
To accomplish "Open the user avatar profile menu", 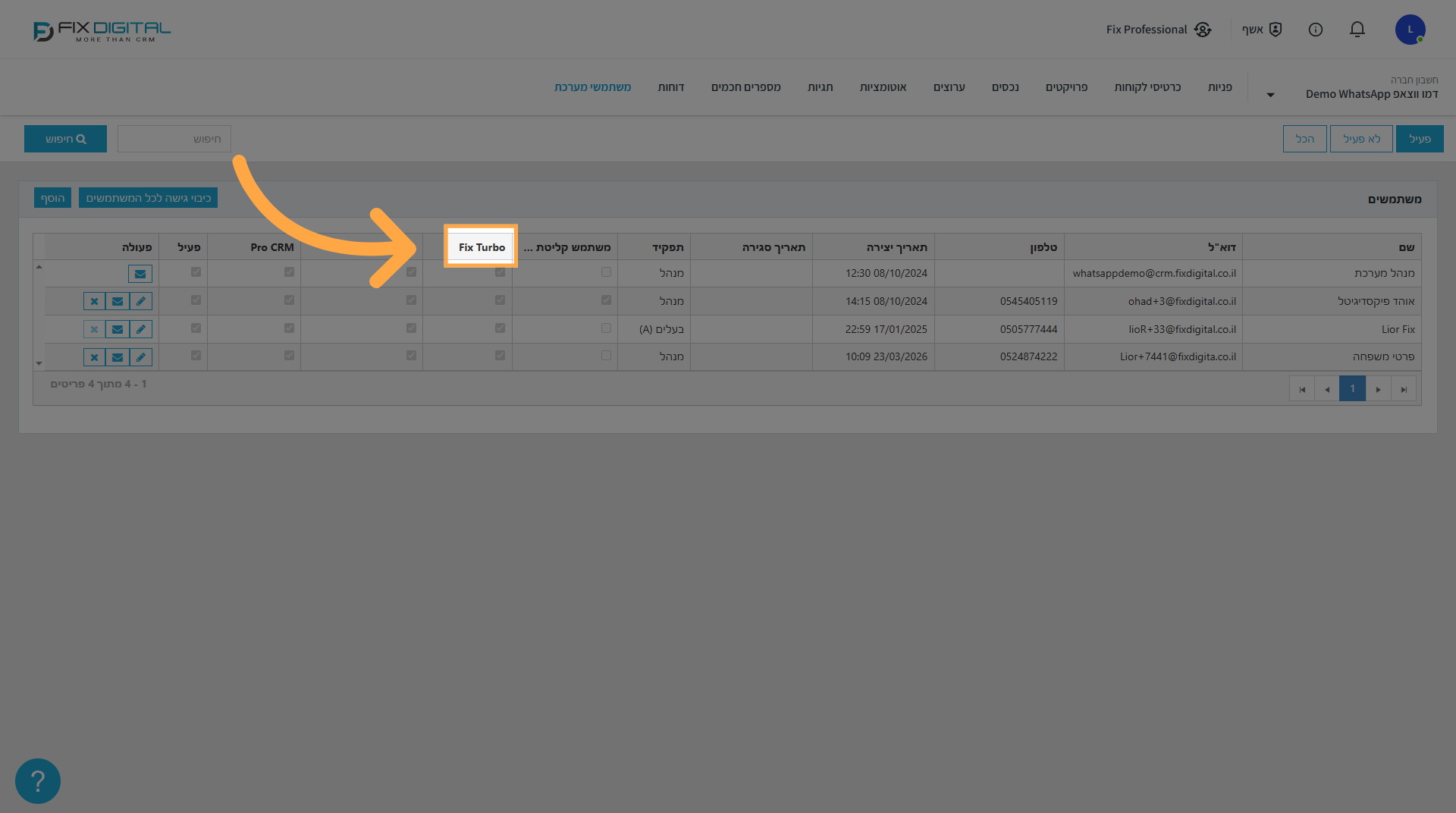I will click(x=1410, y=30).
